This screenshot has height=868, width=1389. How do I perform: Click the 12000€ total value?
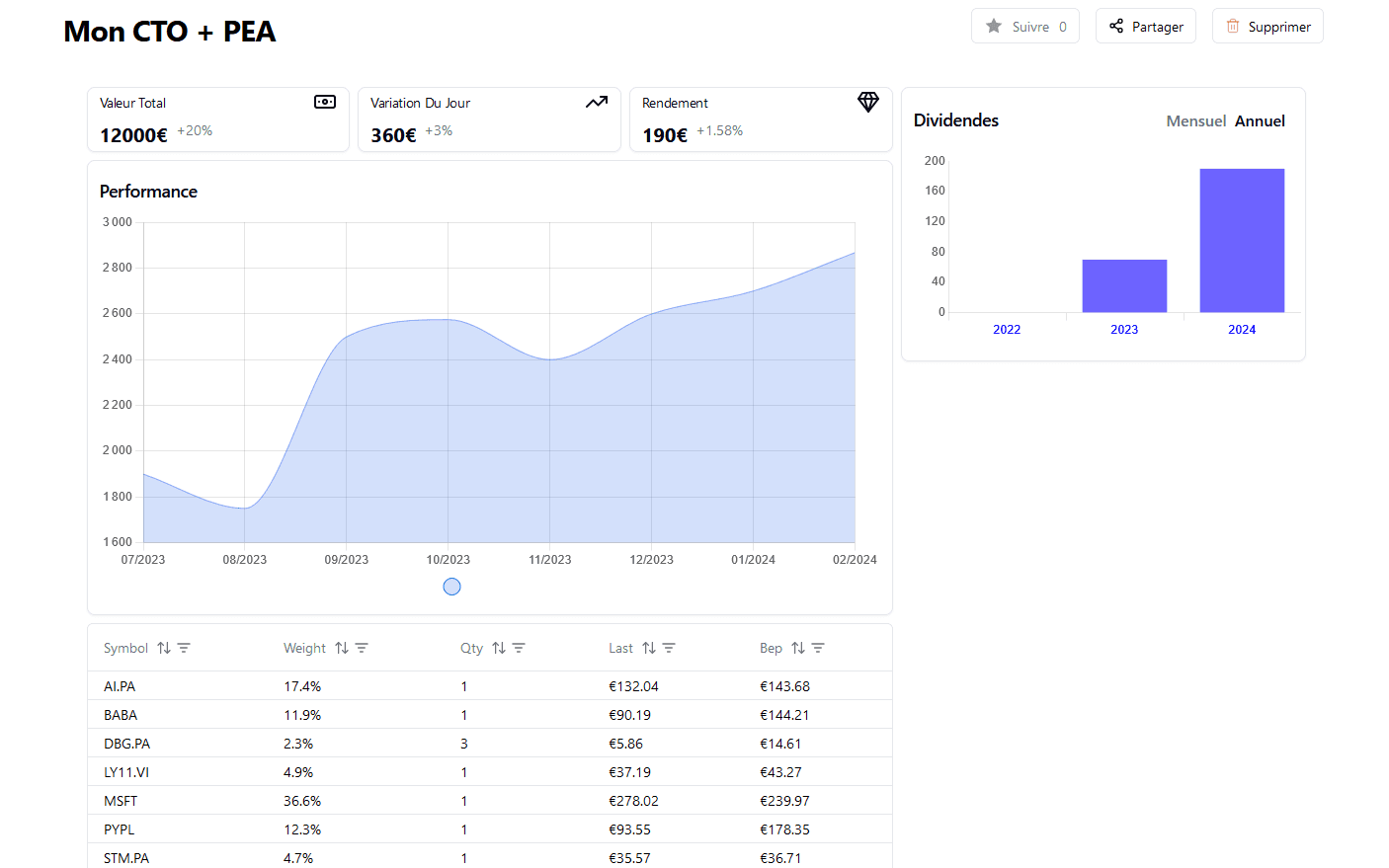(x=133, y=135)
